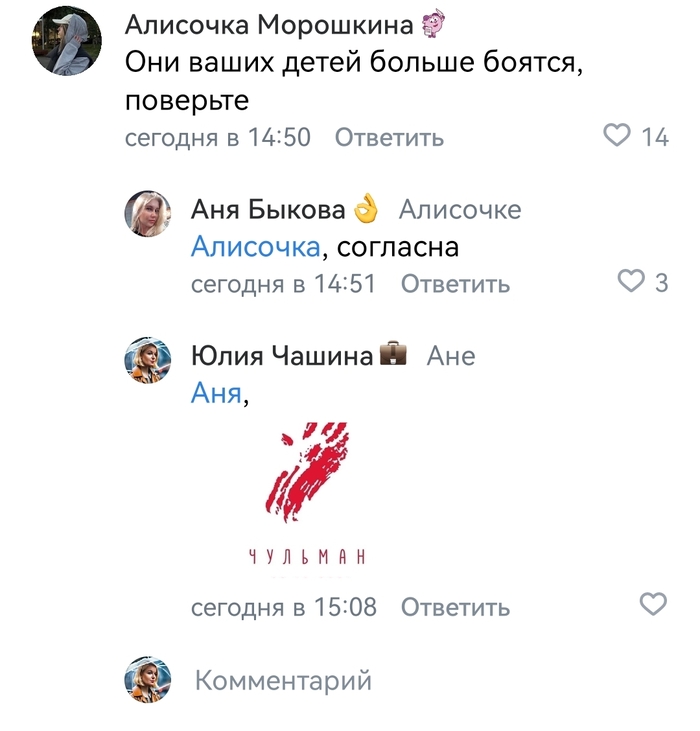This screenshot has width=700, height=731.
Task: Like Аня Быкова's reply with heart icon
Action: (x=631, y=281)
